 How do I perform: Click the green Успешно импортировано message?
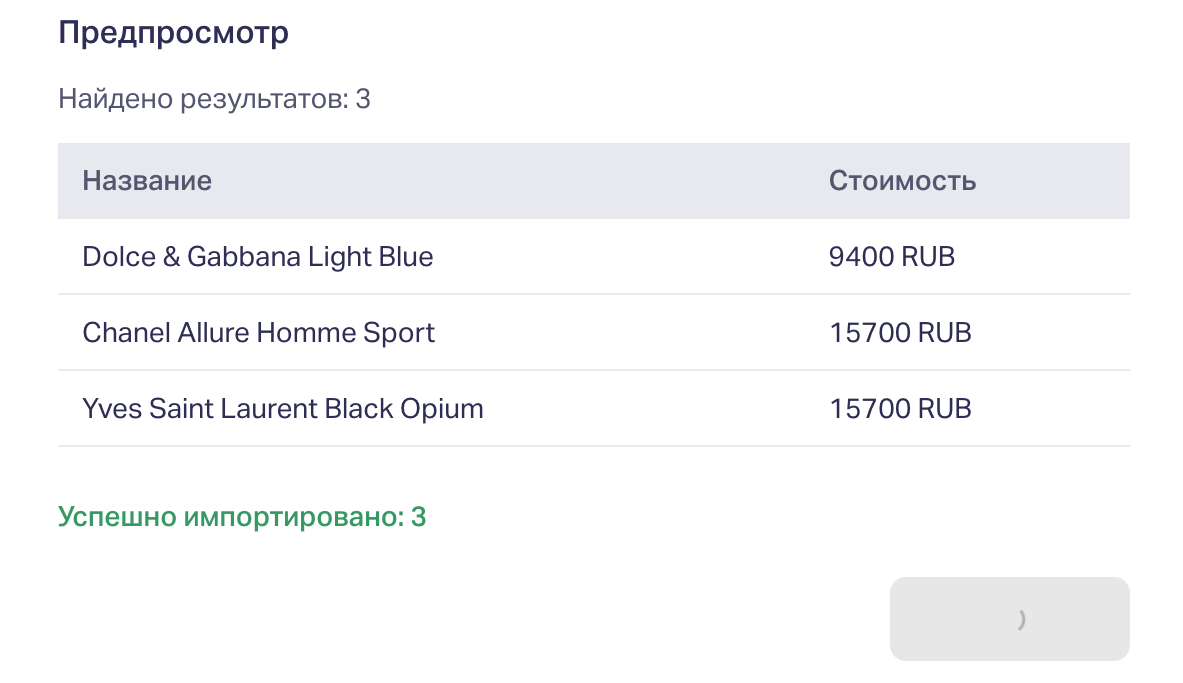241,517
